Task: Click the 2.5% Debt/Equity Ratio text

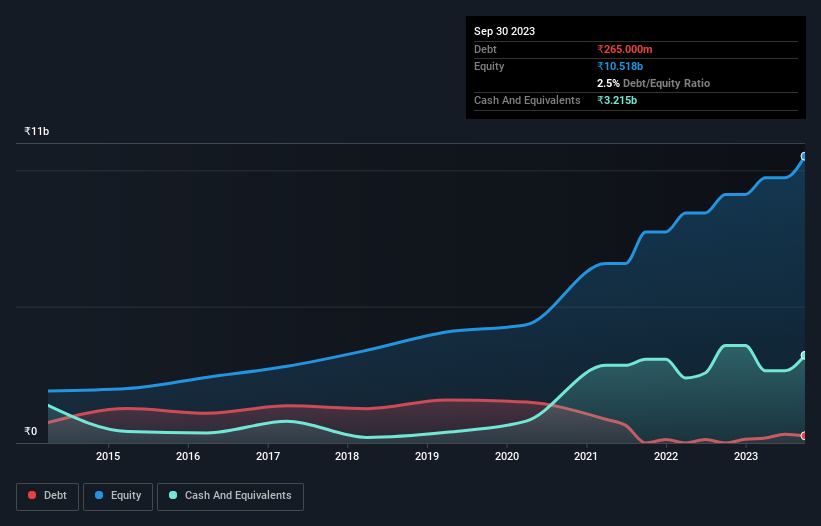Action: click(653, 83)
